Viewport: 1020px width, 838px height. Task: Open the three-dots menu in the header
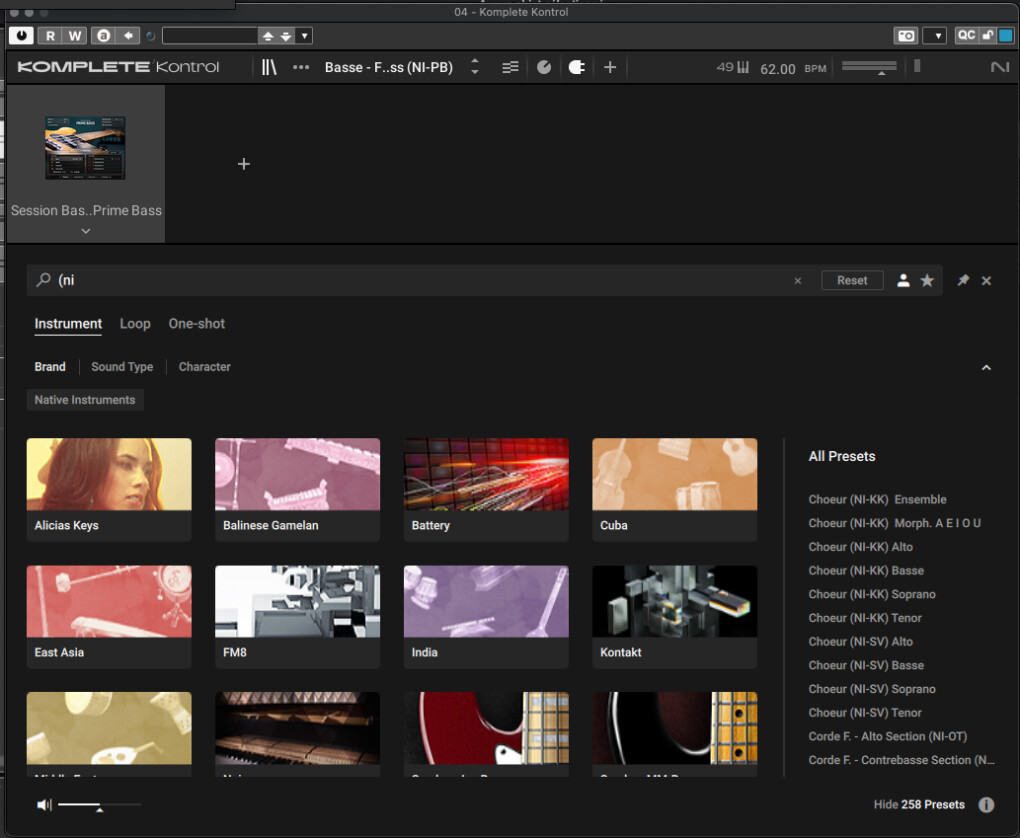(301, 67)
